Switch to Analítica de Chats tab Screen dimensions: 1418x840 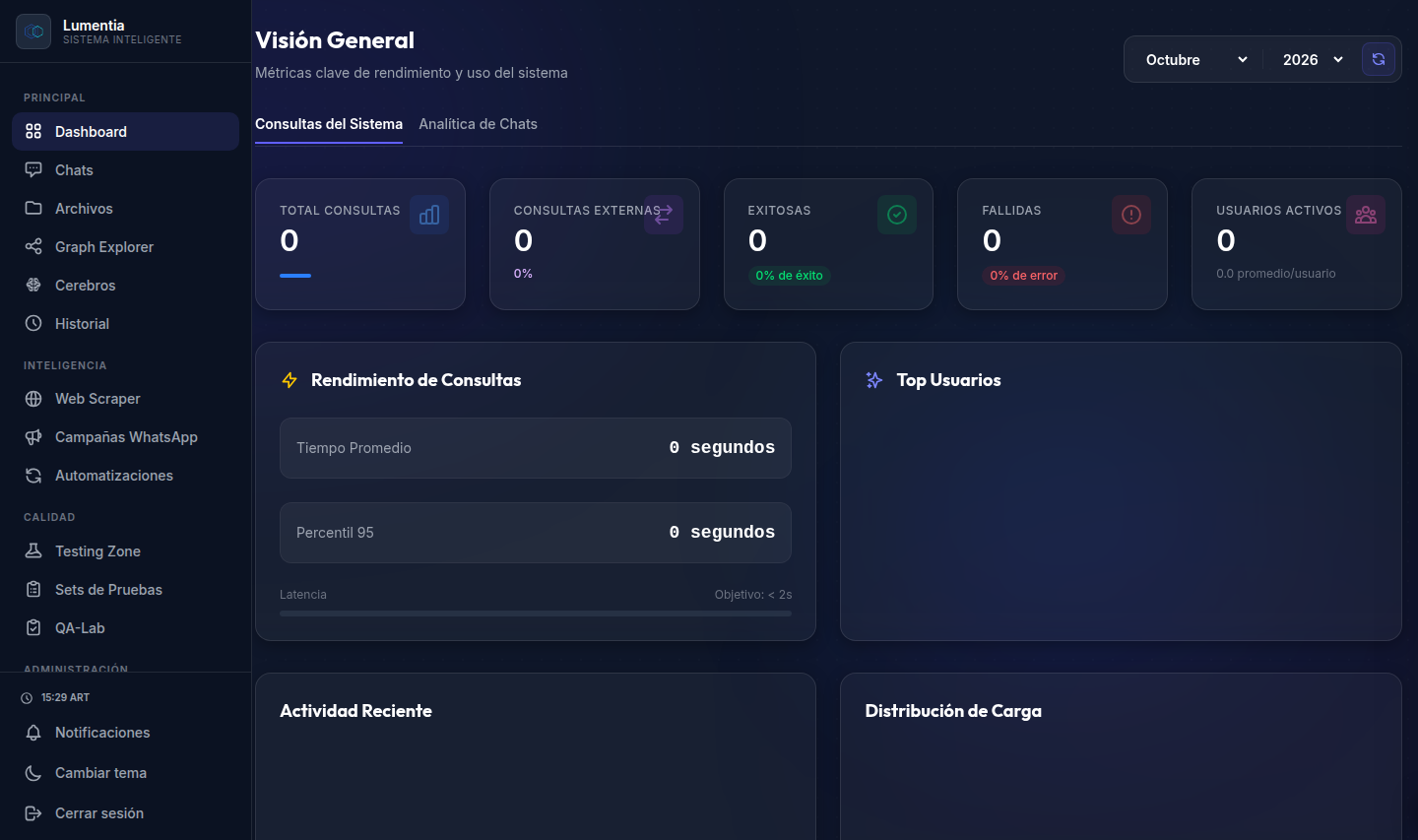pyautogui.click(x=478, y=124)
